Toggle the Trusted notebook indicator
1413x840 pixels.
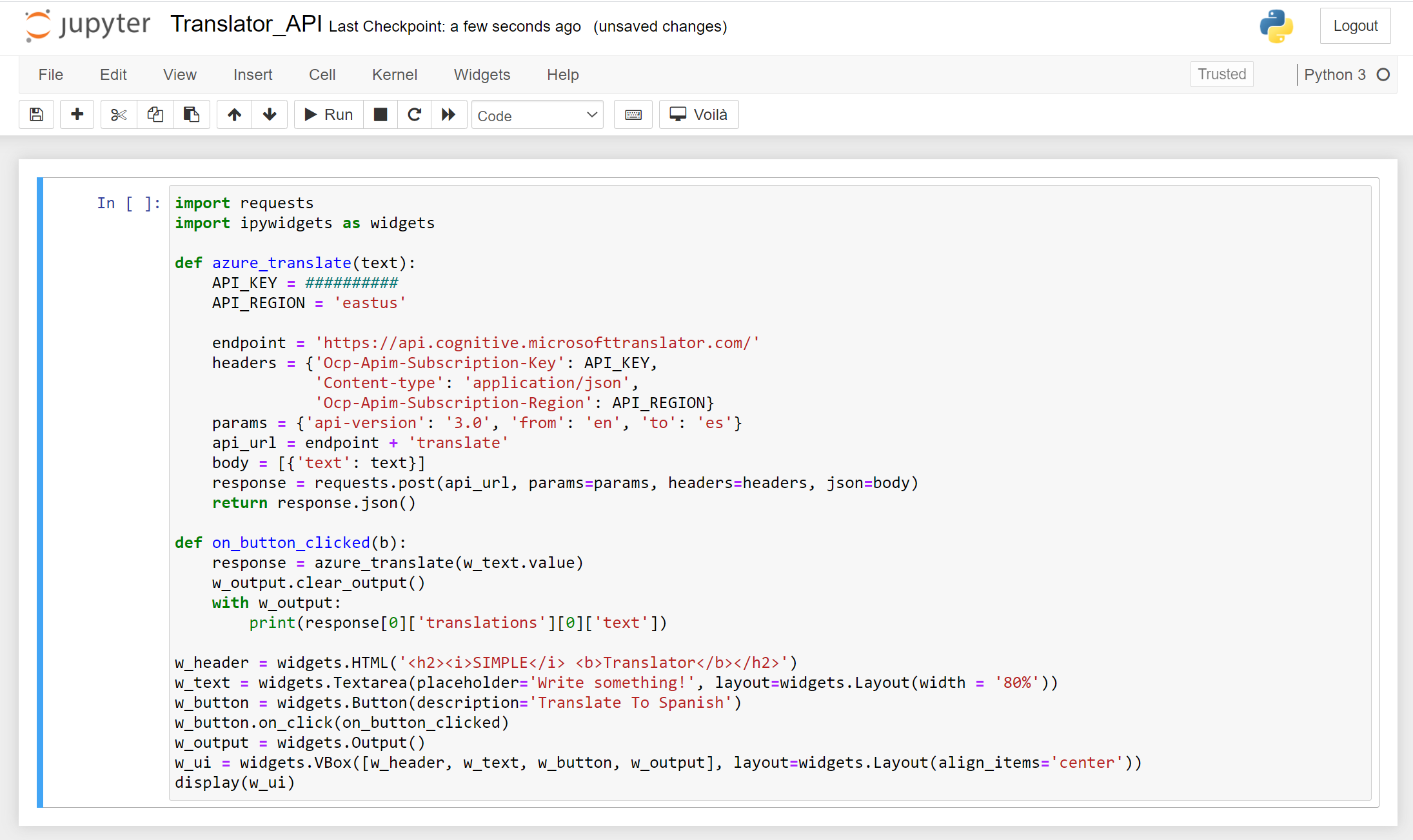(x=1221, y=74)
